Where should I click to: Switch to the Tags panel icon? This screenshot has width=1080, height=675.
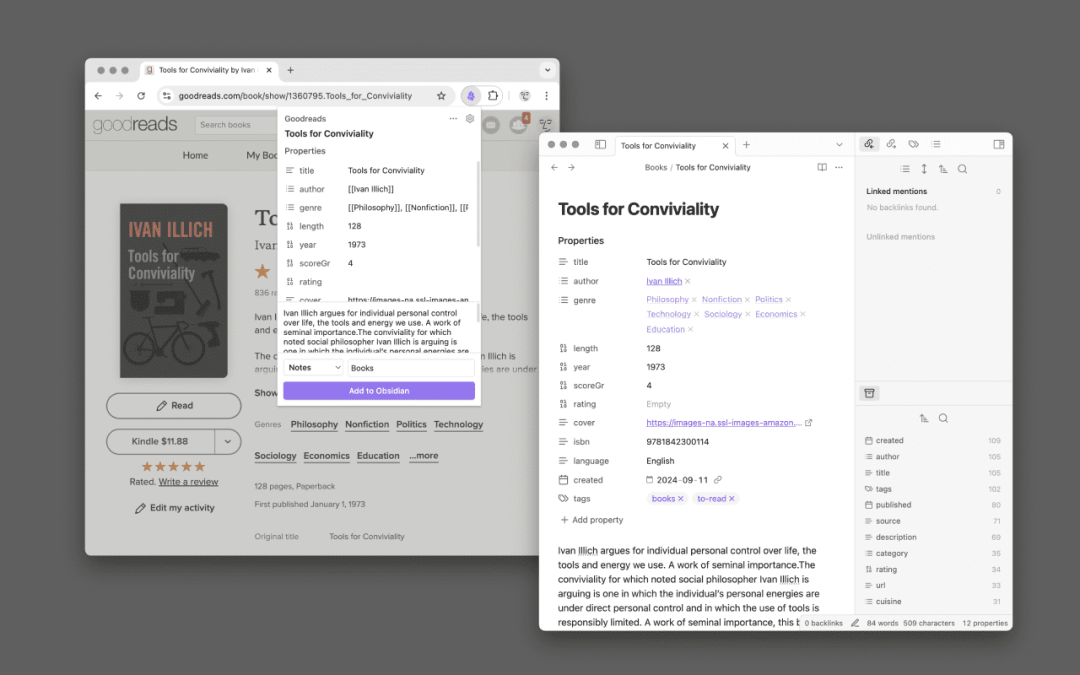point(913,144)
